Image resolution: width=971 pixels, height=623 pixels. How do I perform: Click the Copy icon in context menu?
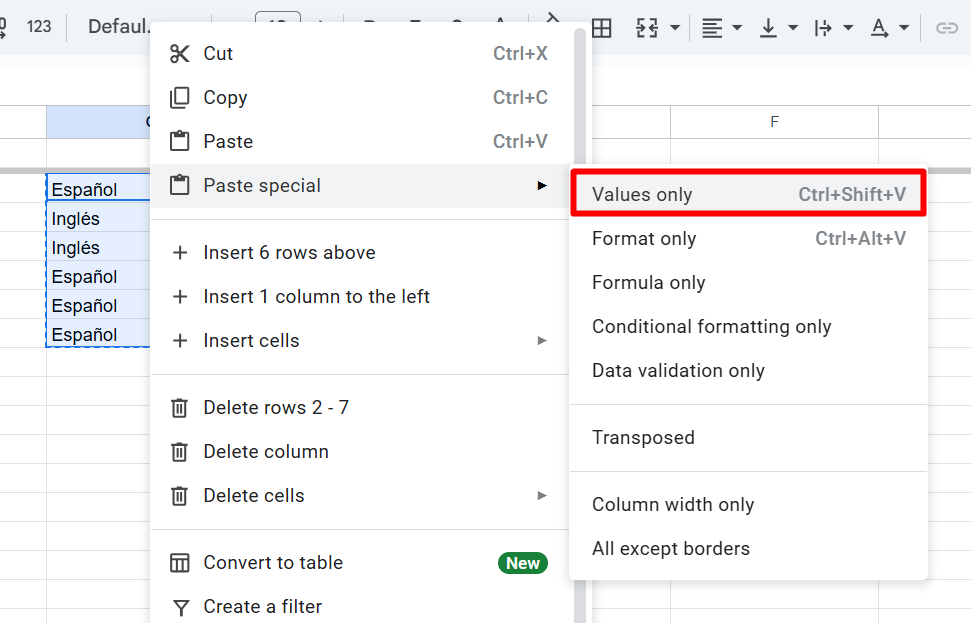point(180,98)
